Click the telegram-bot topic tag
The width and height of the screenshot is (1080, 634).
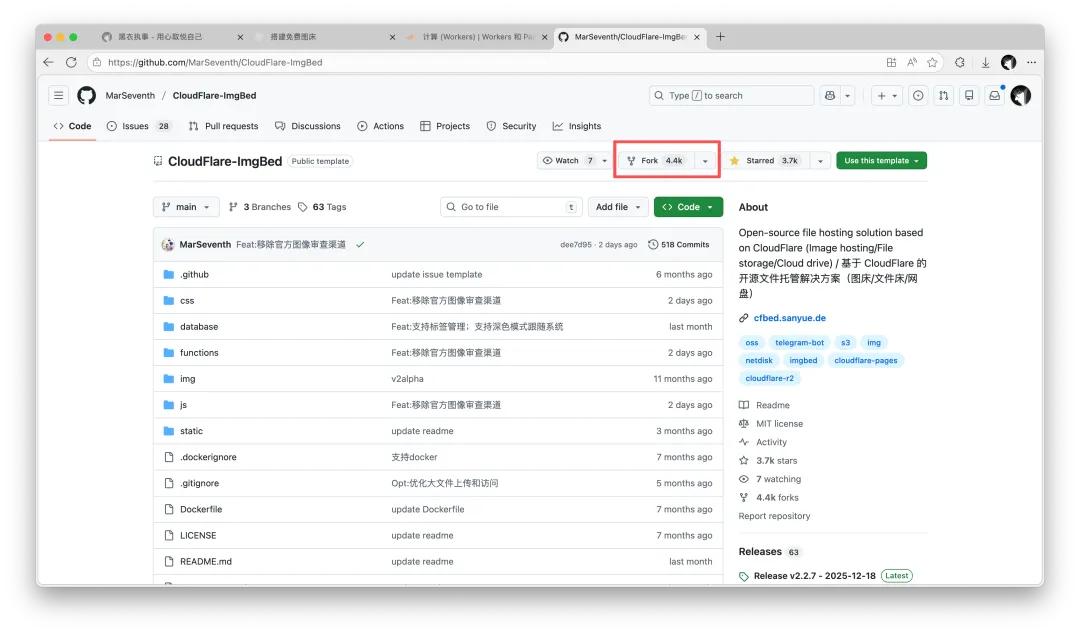[799, 342]
